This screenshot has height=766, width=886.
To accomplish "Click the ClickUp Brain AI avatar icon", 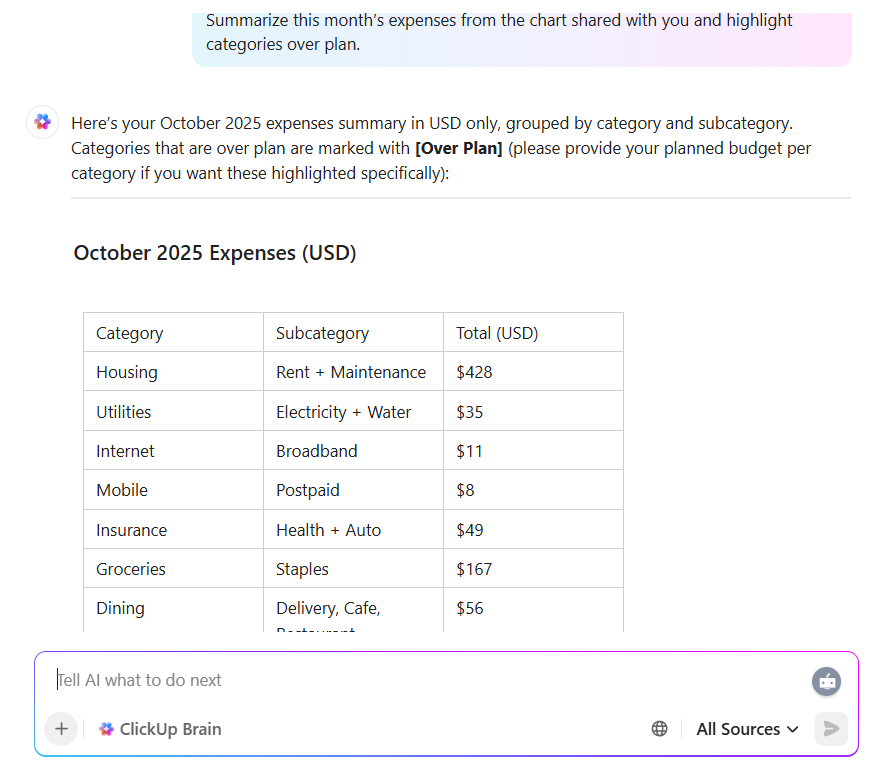I will pyautogui.click(x=42, y=121).
